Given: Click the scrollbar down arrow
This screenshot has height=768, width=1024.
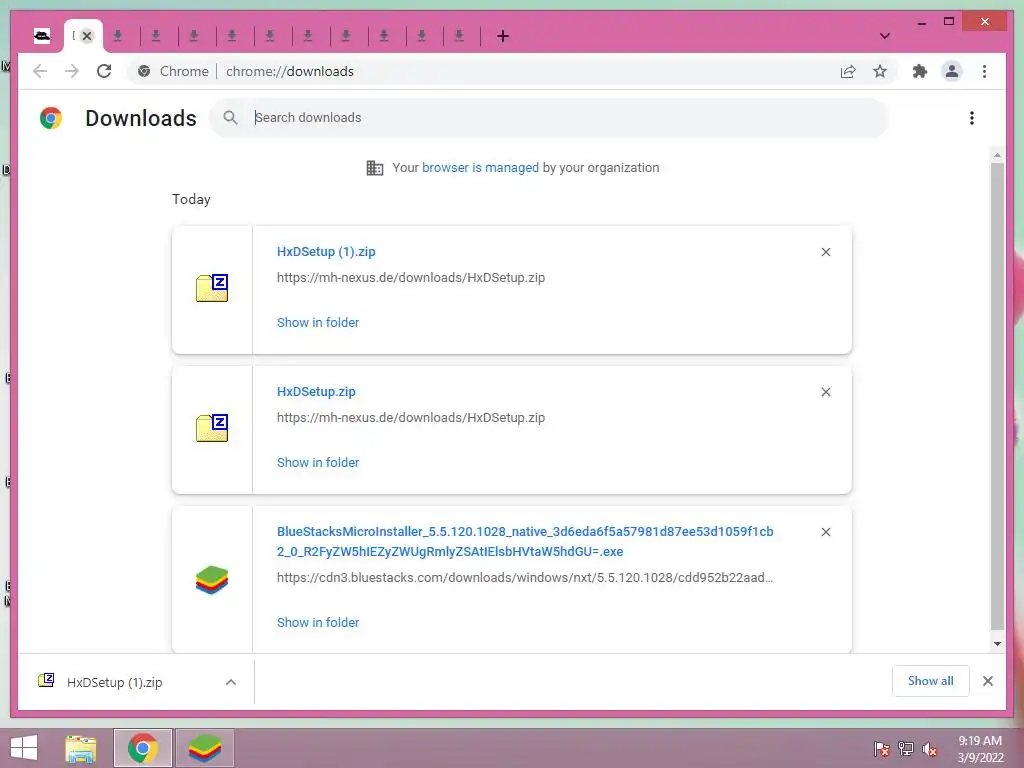Looking at the screenshot, I should pos(997,644).
